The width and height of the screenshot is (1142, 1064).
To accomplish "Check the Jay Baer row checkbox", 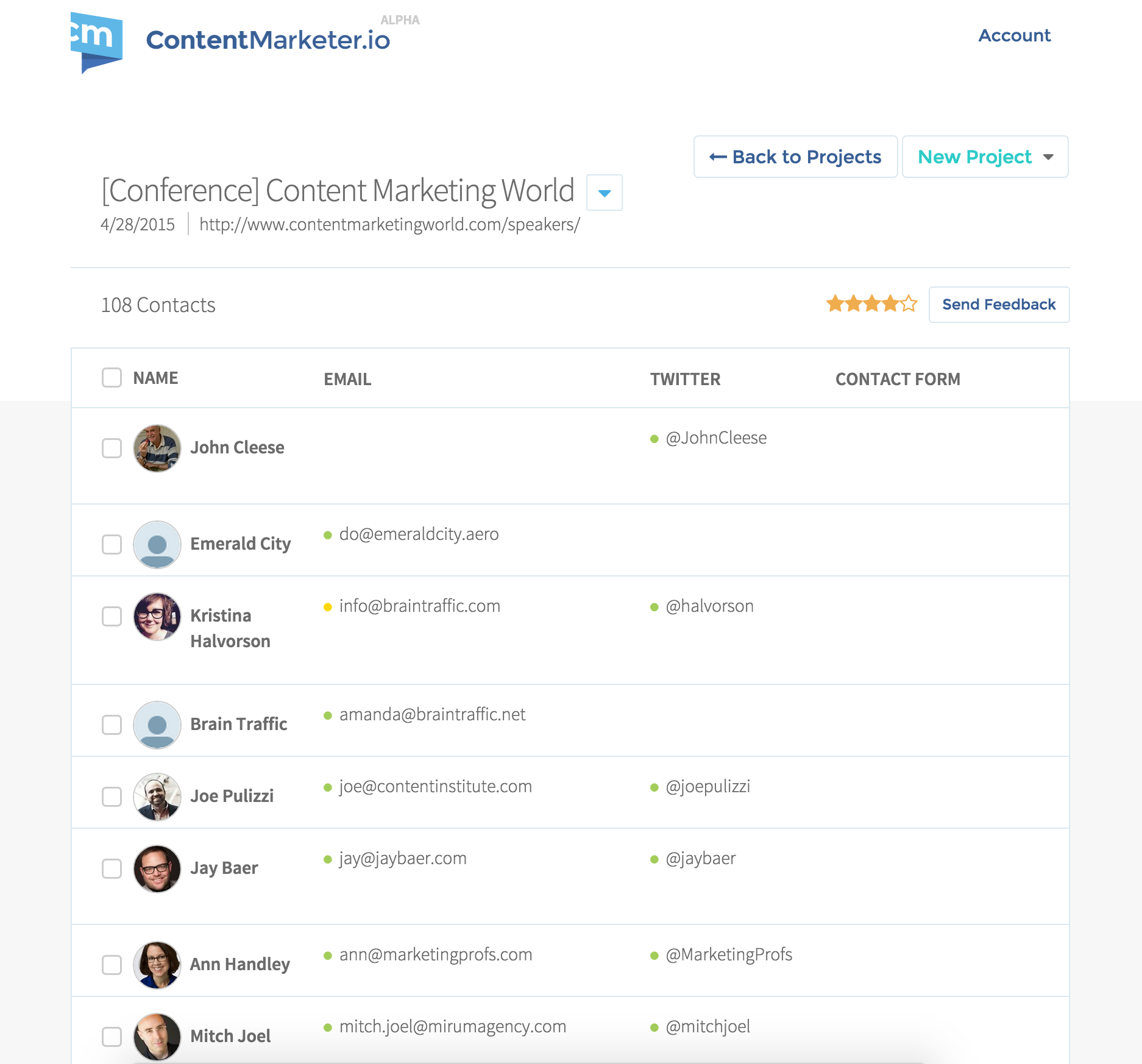I will (x=112, y=868).
